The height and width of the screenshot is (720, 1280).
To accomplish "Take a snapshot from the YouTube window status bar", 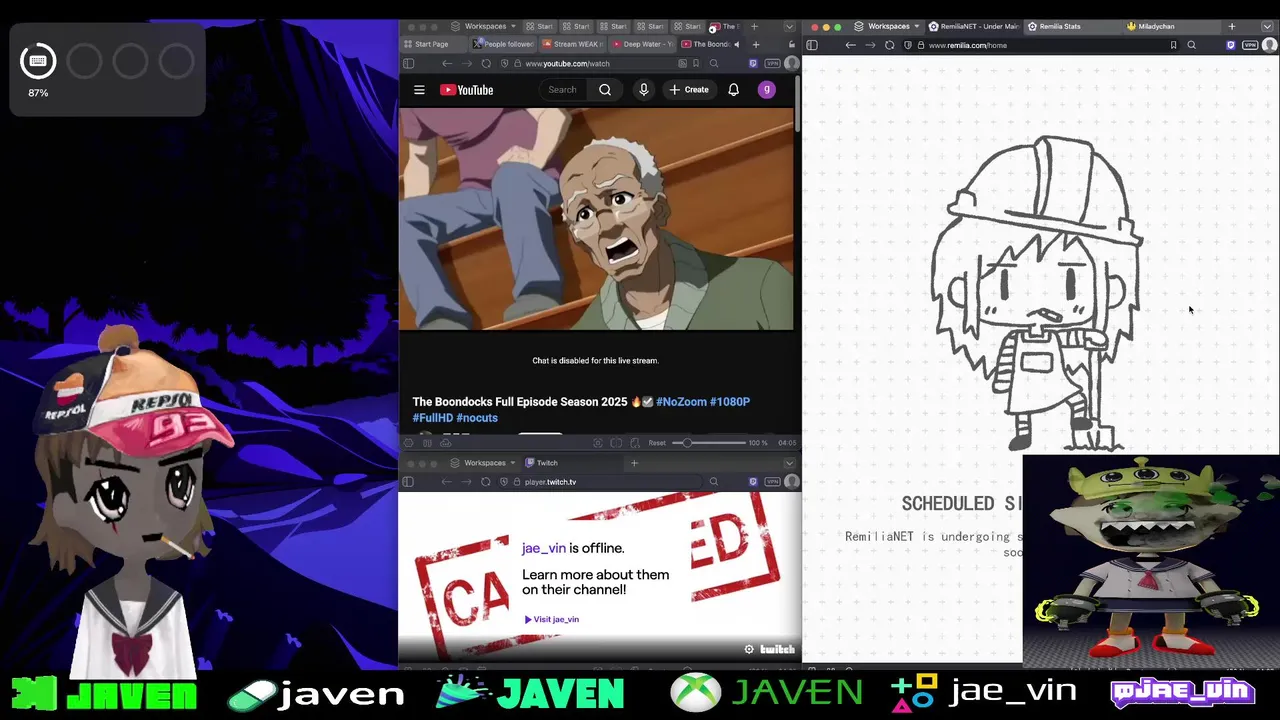I will (597, 443).
